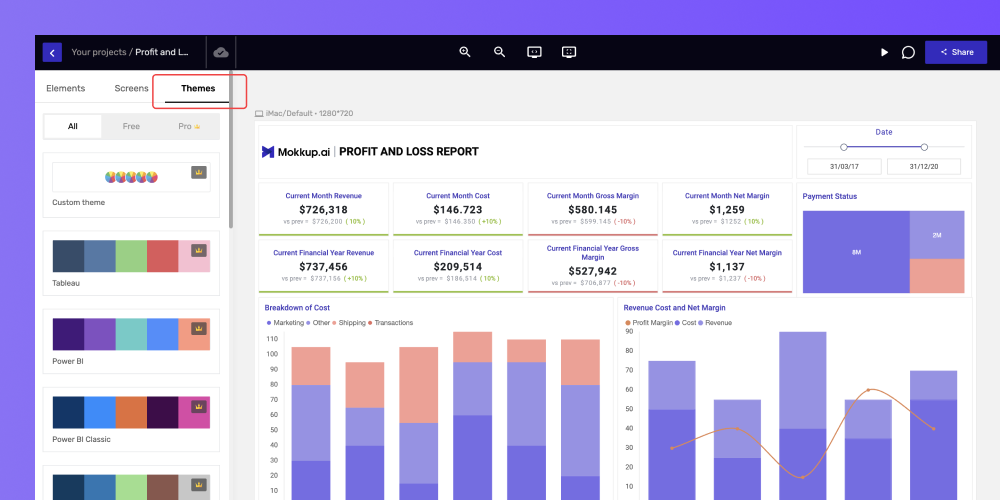Zoom in with the magnifier plus icon
This screenshot has width=1000, height=500.
(465, 52)
